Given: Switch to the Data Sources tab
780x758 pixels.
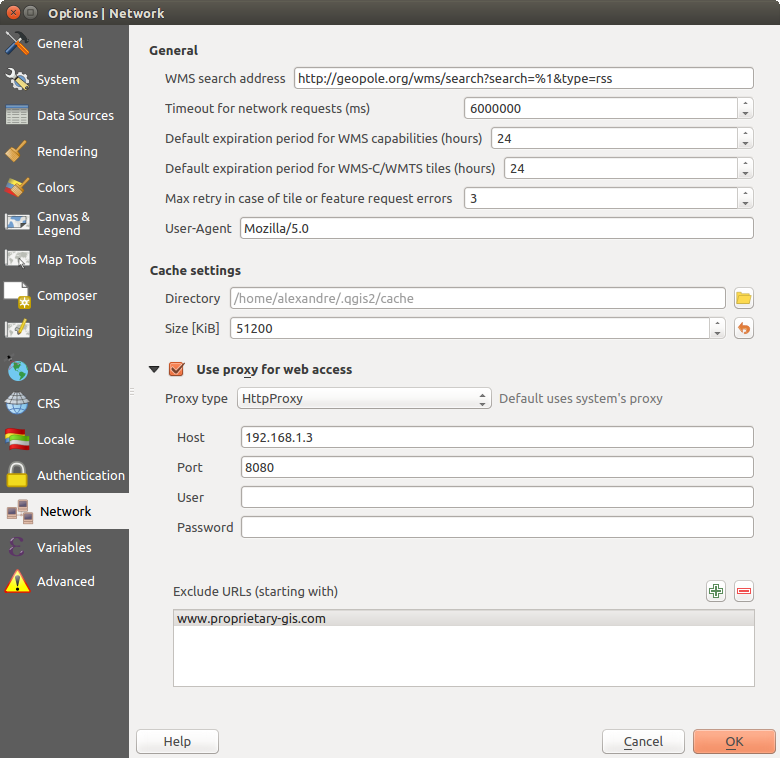Looking at the screenshot, I should [74, 116].
